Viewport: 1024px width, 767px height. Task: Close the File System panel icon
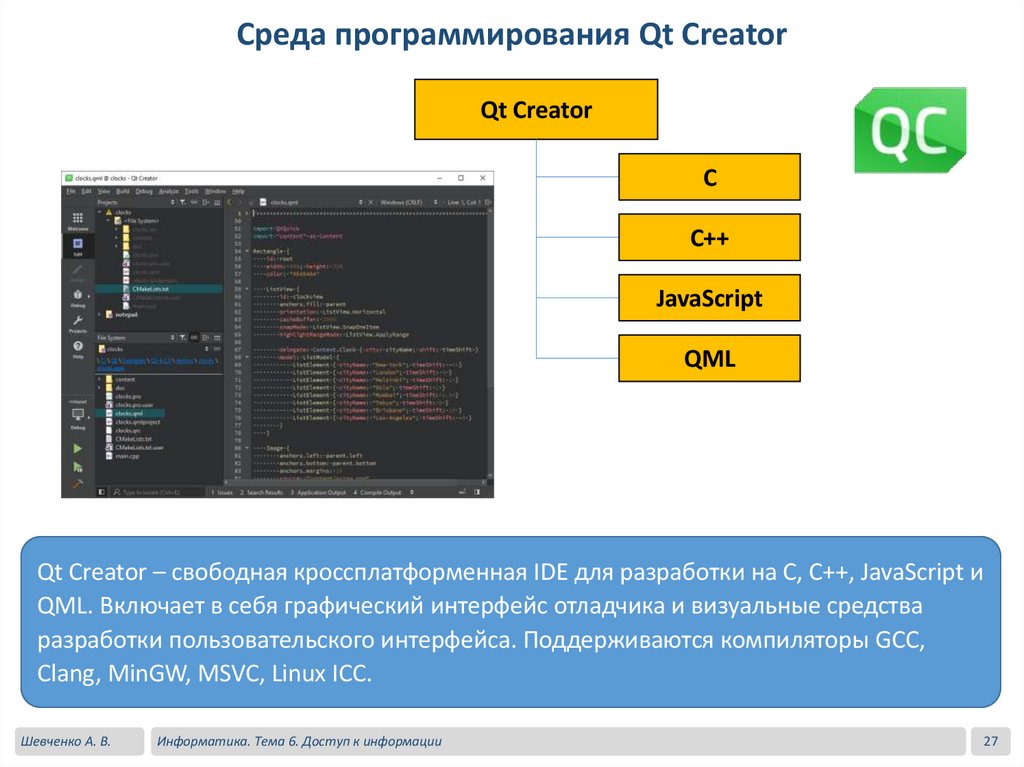pyautogui.click(x=217, y=338)
